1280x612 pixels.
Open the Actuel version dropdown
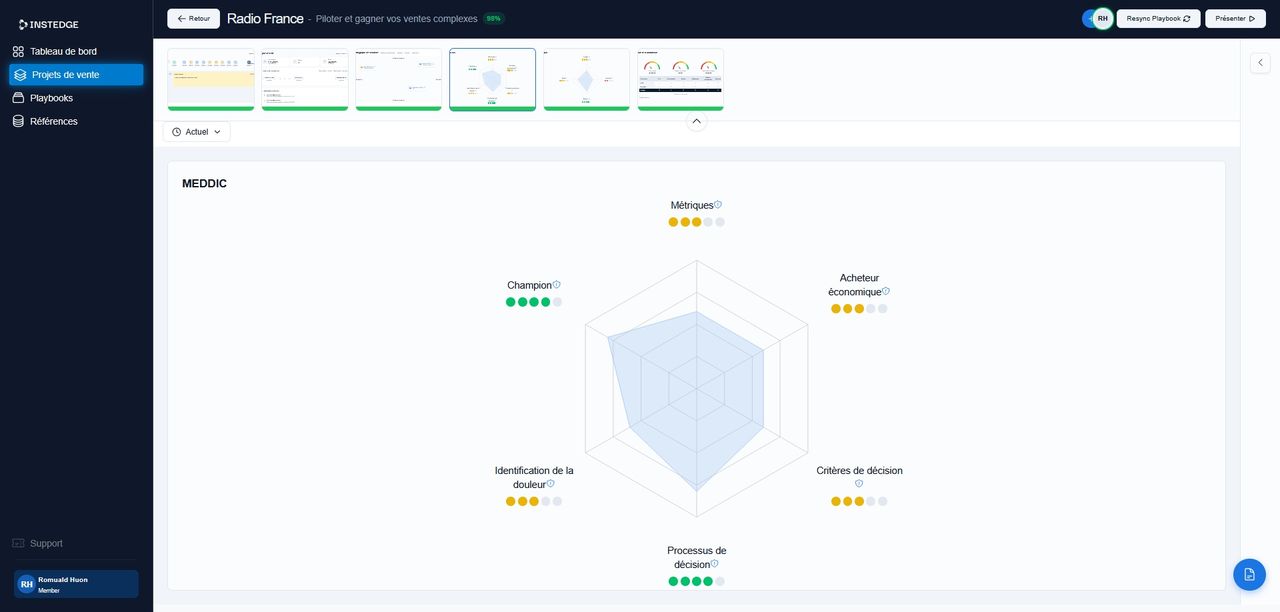point(196,131)
